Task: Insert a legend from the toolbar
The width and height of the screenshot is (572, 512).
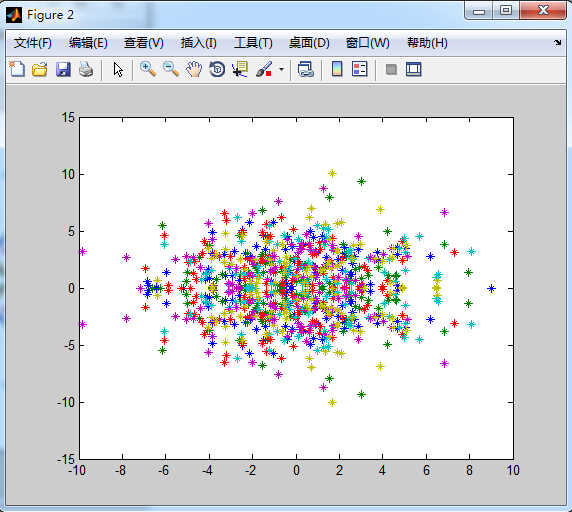Action: click(x=360, y=69)
